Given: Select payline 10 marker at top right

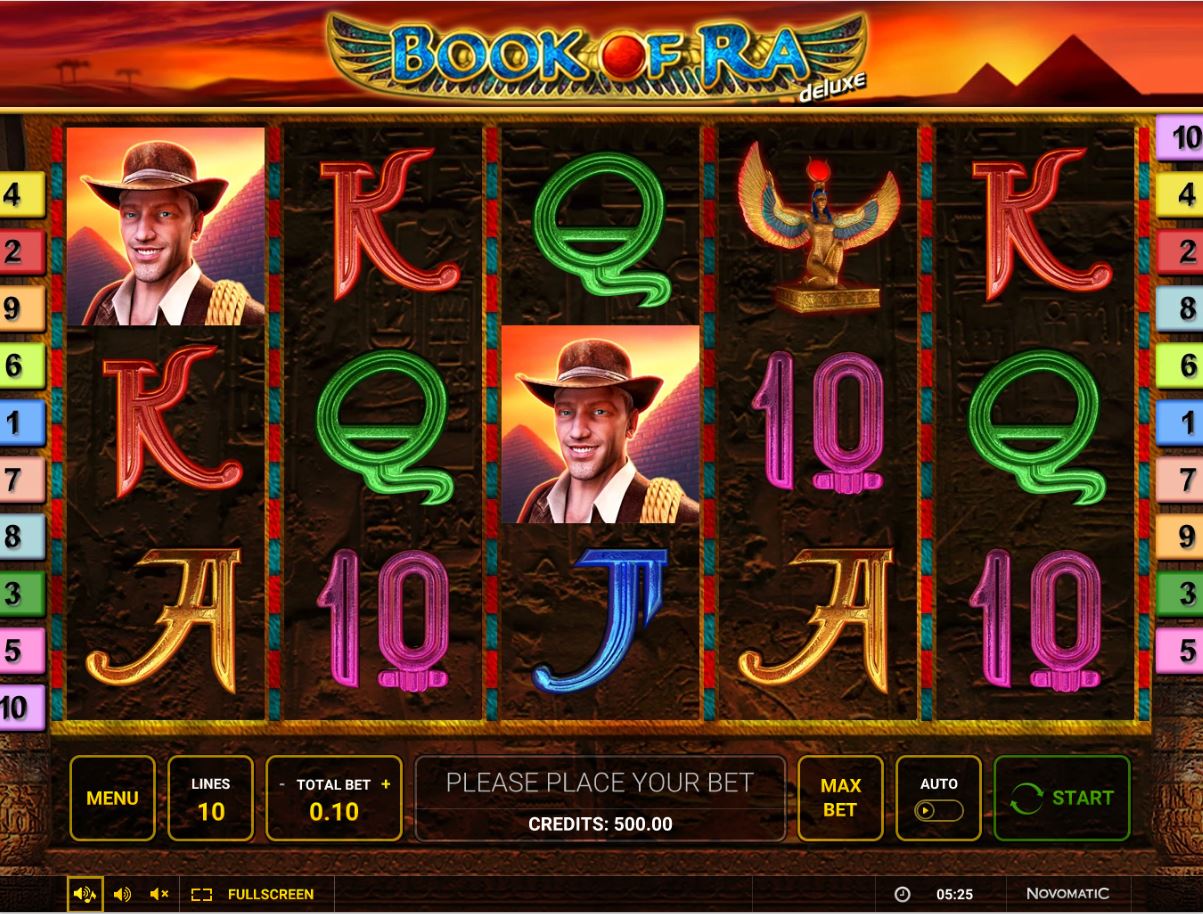Looking at the screenshot, I should [1180, 138].
